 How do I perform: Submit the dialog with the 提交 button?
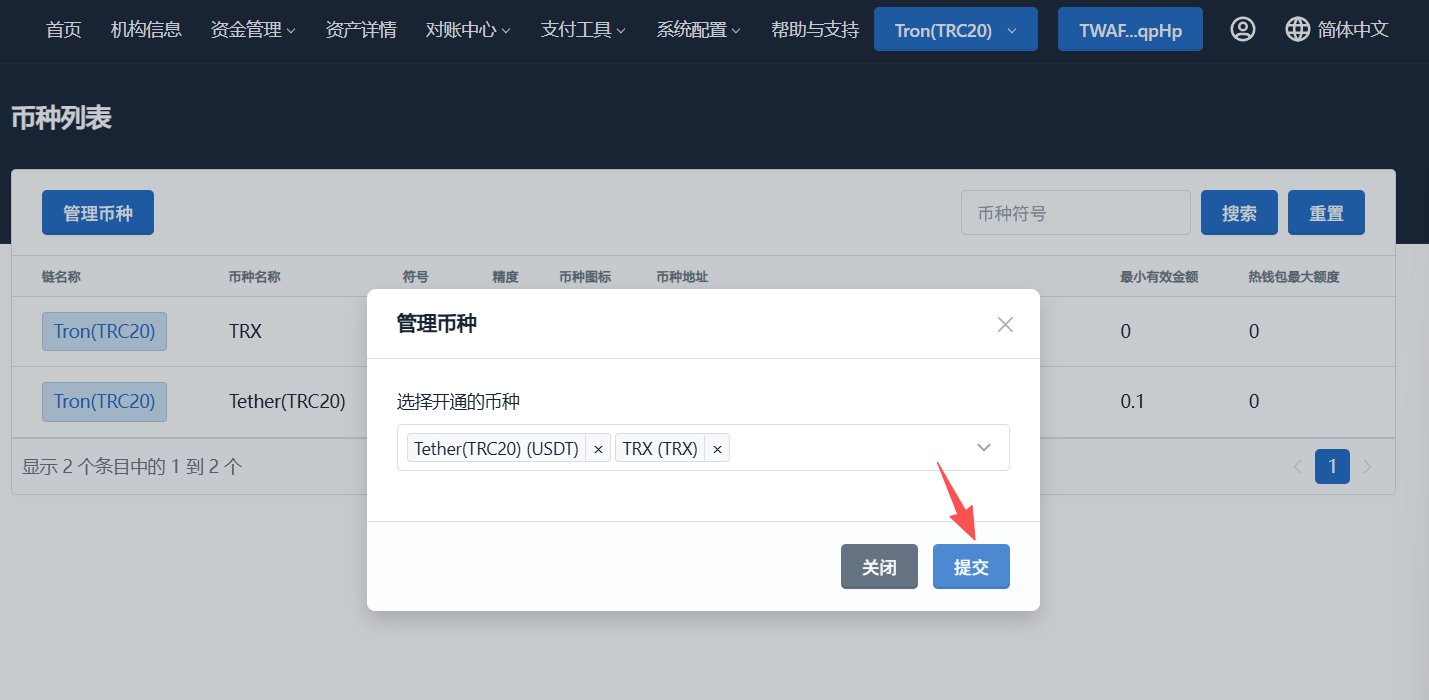[970, 566]
